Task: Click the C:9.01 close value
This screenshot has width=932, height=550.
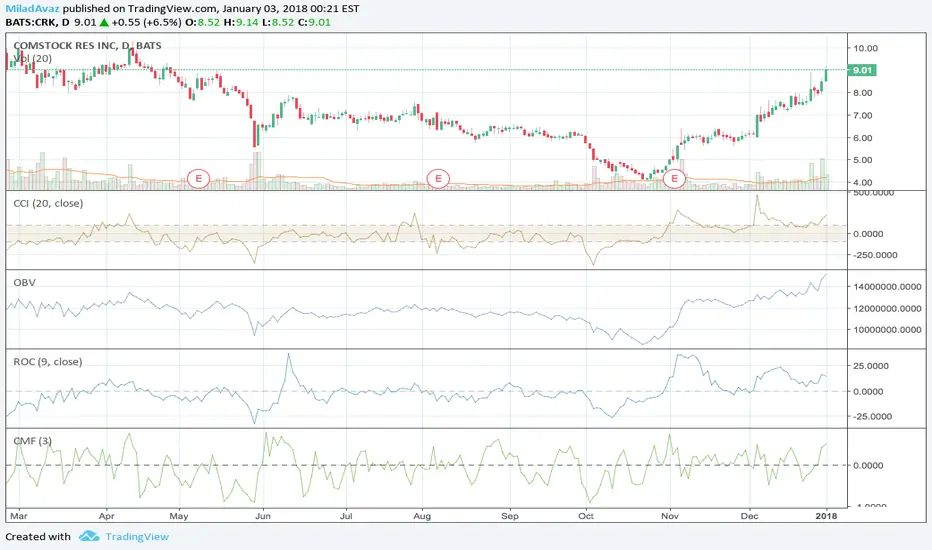Action: (x=314, y=23)
